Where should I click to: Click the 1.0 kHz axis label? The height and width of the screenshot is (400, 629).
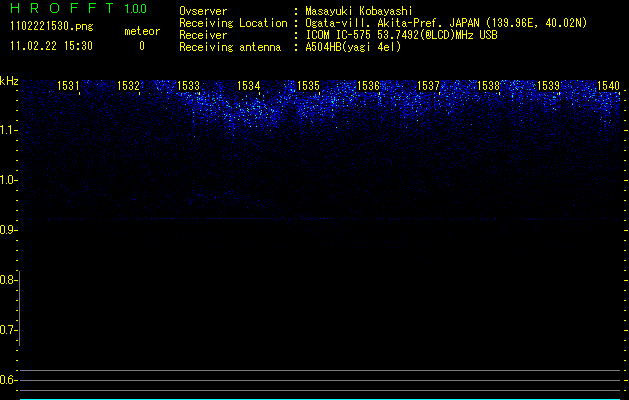7,180
